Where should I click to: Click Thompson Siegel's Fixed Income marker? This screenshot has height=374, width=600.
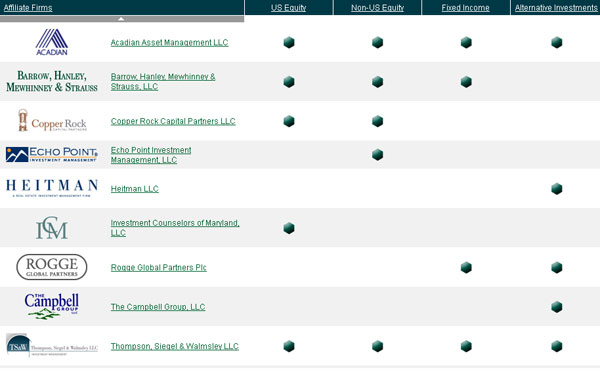pos(466,346)
